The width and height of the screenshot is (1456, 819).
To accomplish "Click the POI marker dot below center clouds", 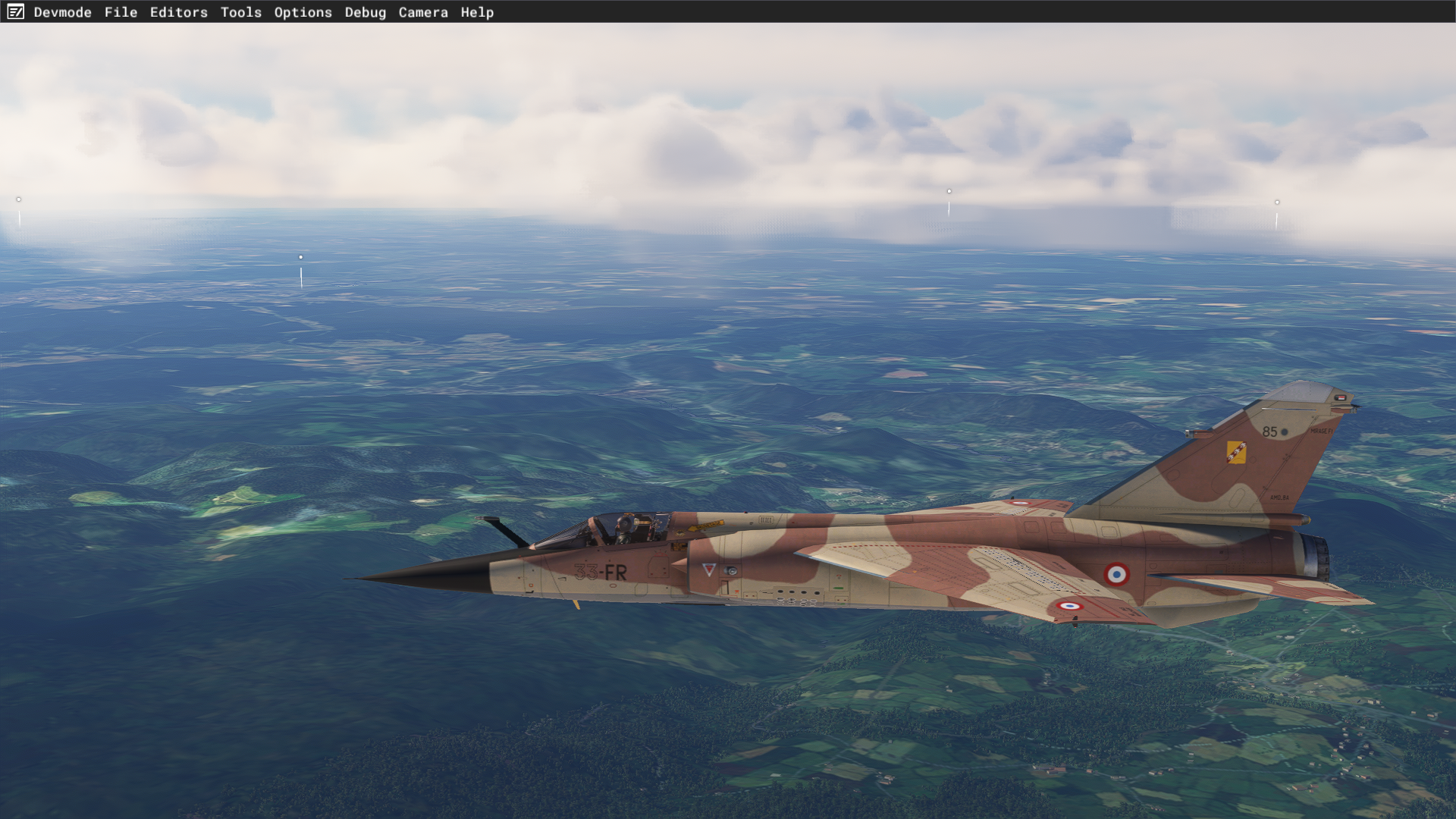I will (x=949, y=191).
